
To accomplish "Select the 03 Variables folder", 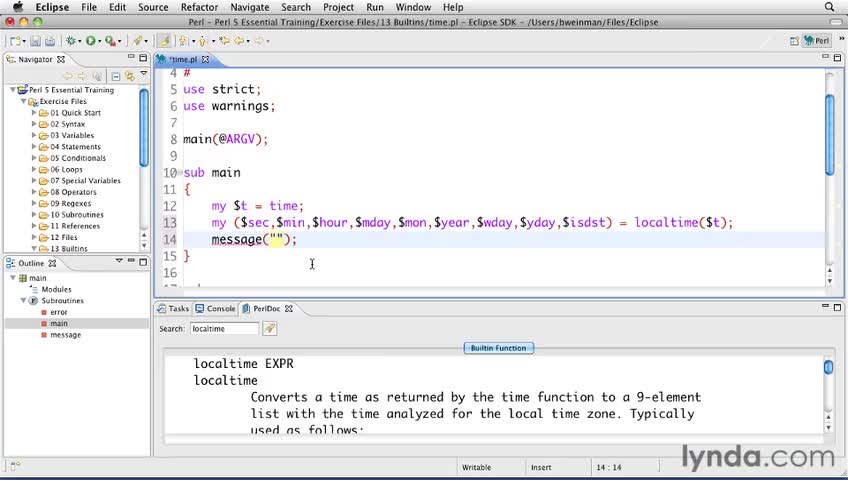I will [x=72, y=135].
